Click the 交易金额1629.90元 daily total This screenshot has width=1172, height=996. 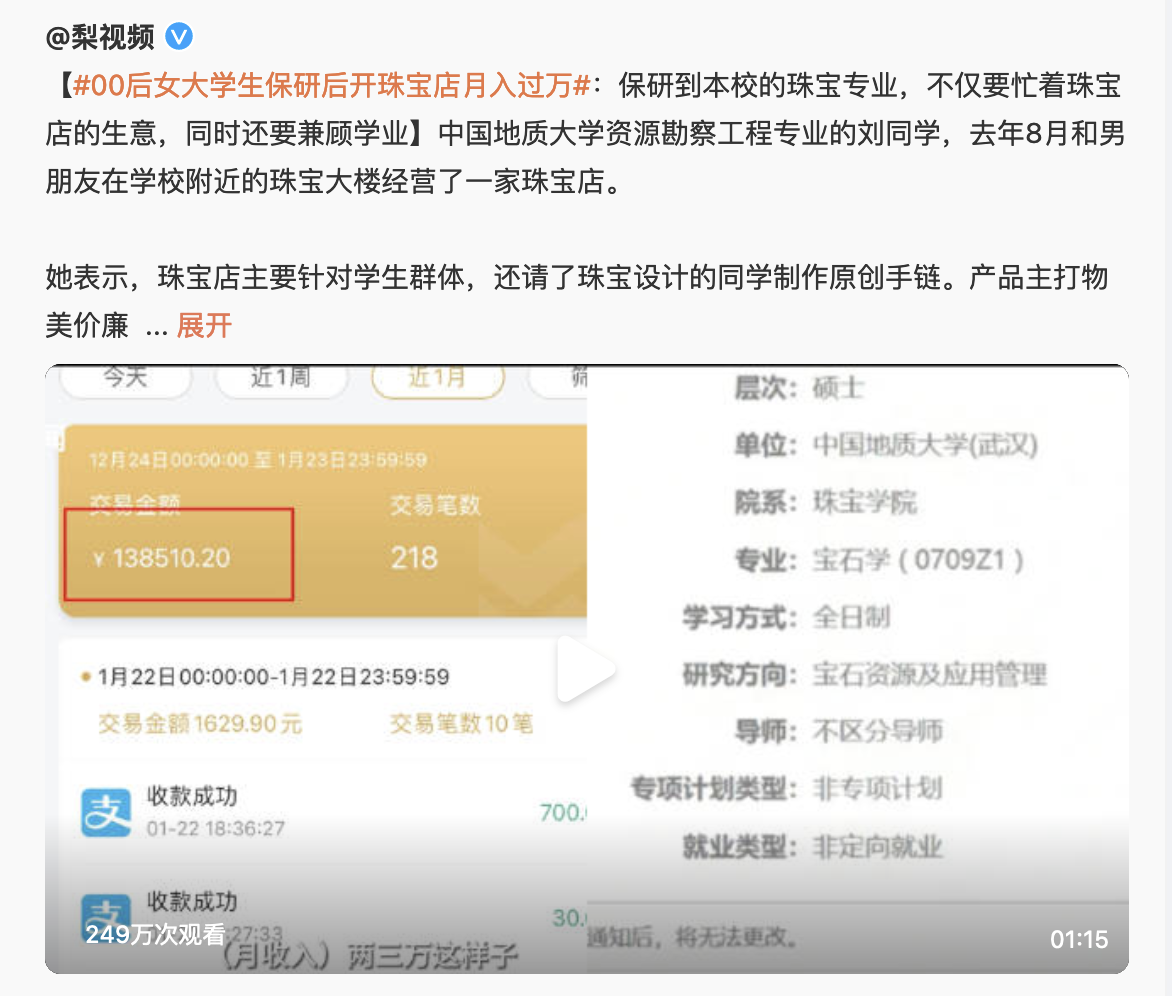coord(200,723)
